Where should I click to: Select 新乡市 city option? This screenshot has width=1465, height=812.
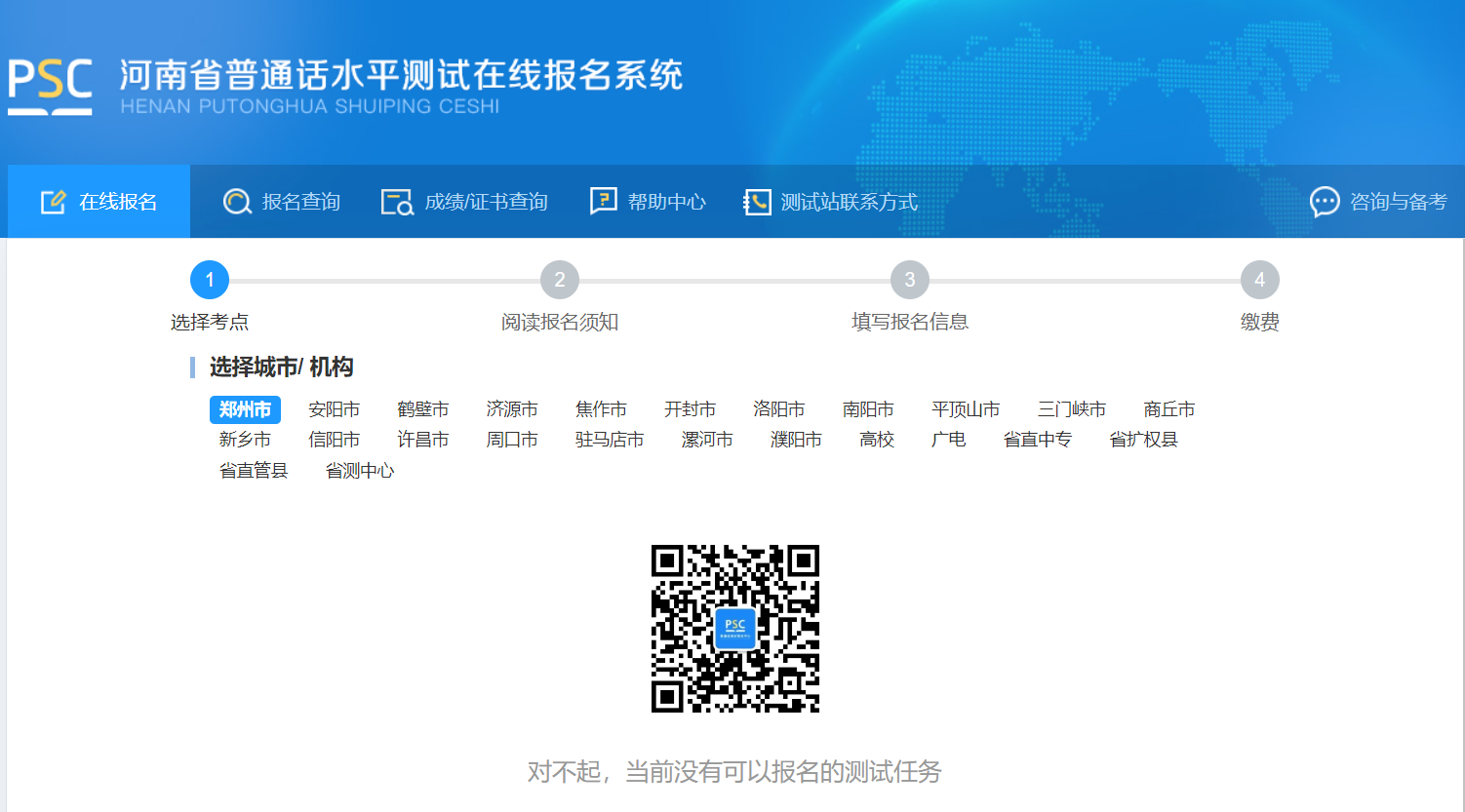(x=245, y=440)
